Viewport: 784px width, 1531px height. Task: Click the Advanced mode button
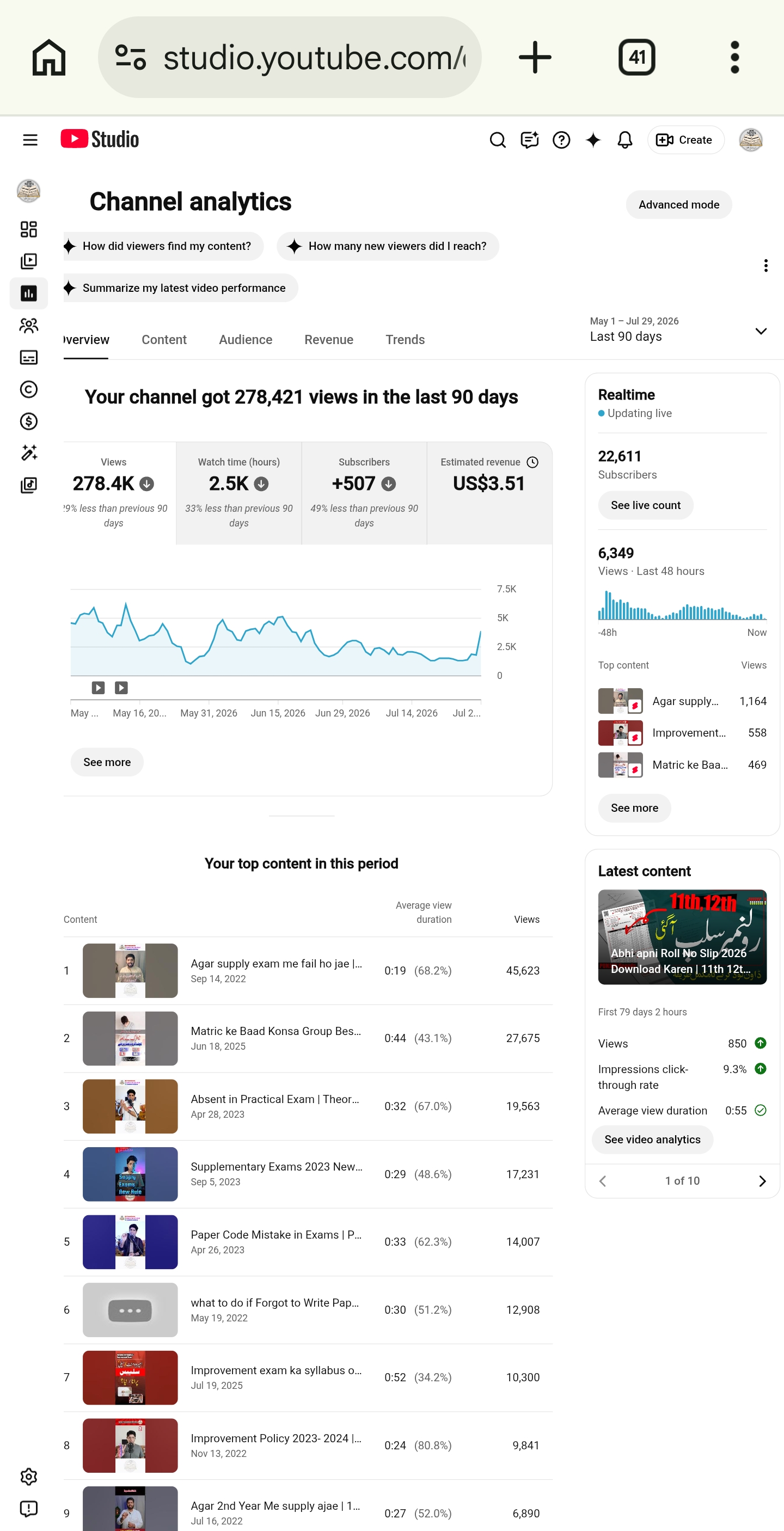679,205
